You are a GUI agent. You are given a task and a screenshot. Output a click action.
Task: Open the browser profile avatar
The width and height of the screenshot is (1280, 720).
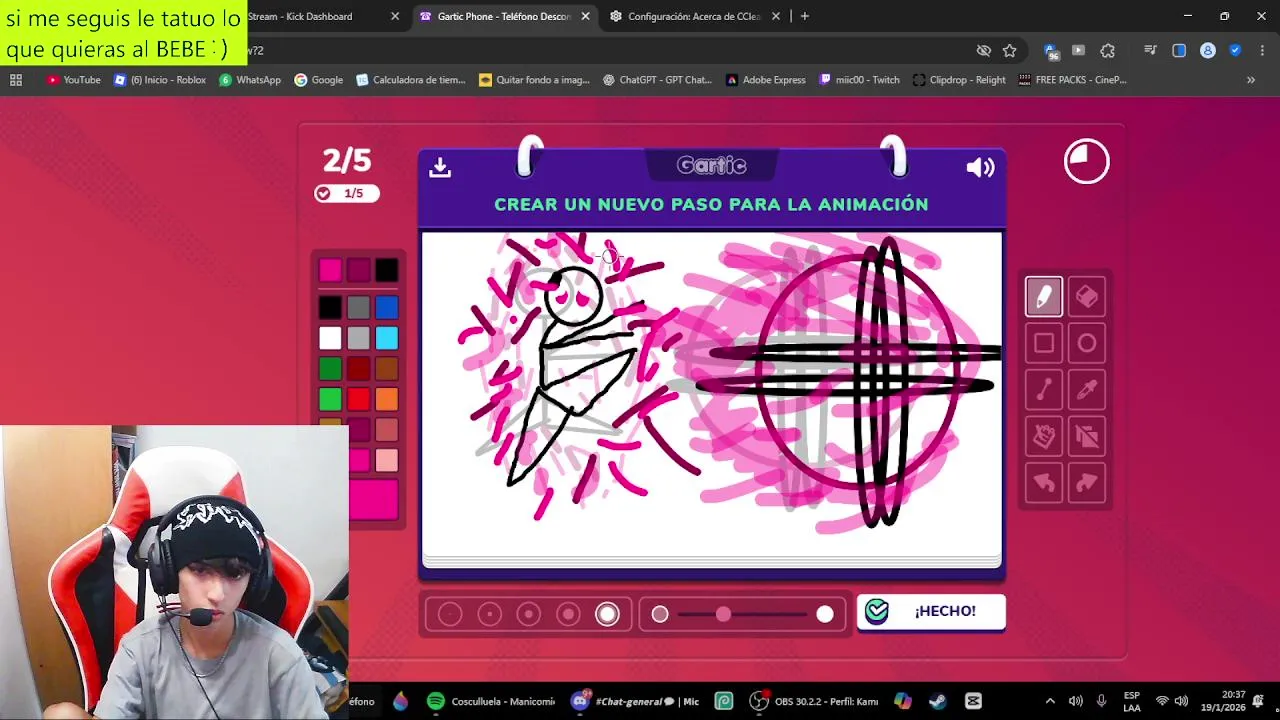point(1208,50)
